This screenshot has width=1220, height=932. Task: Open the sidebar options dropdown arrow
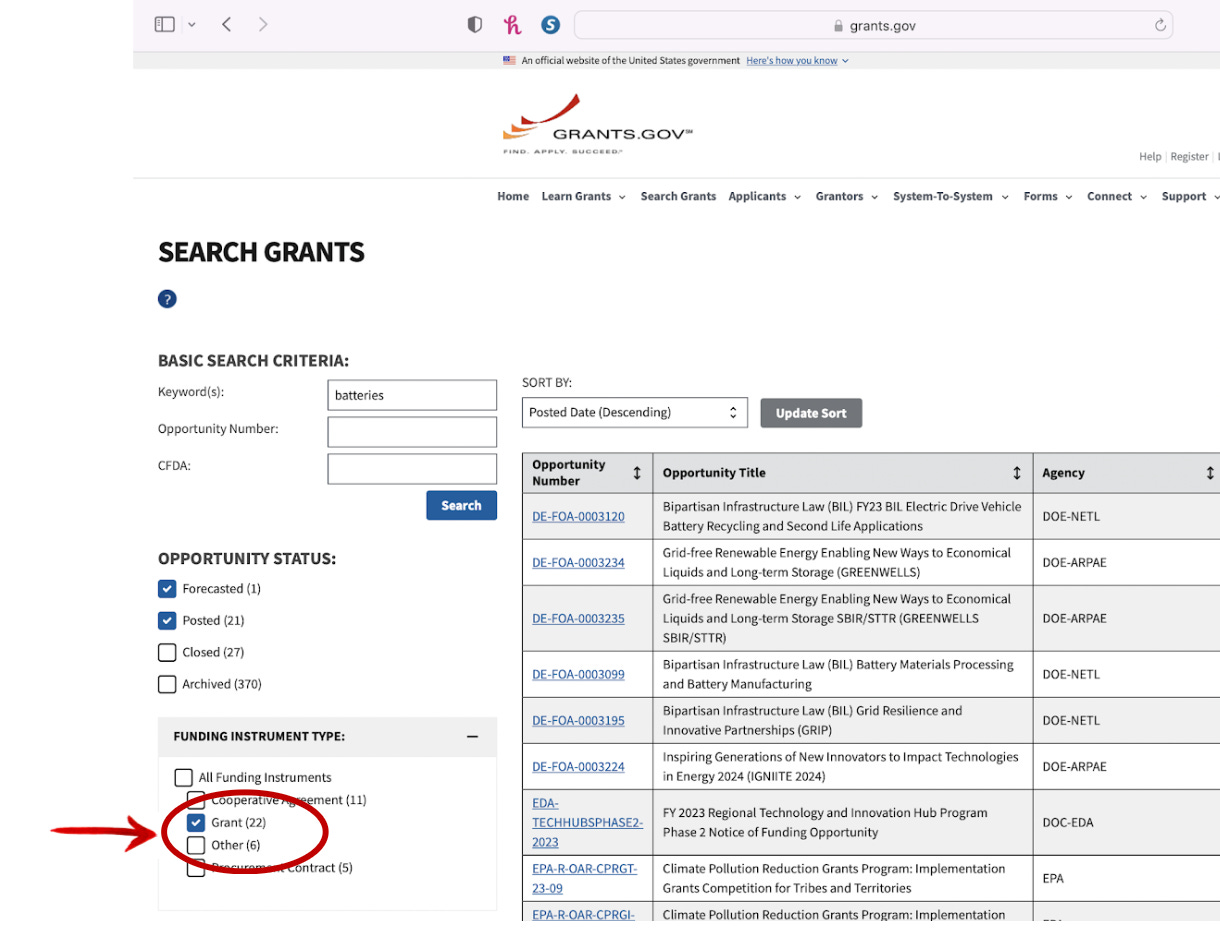192,25
